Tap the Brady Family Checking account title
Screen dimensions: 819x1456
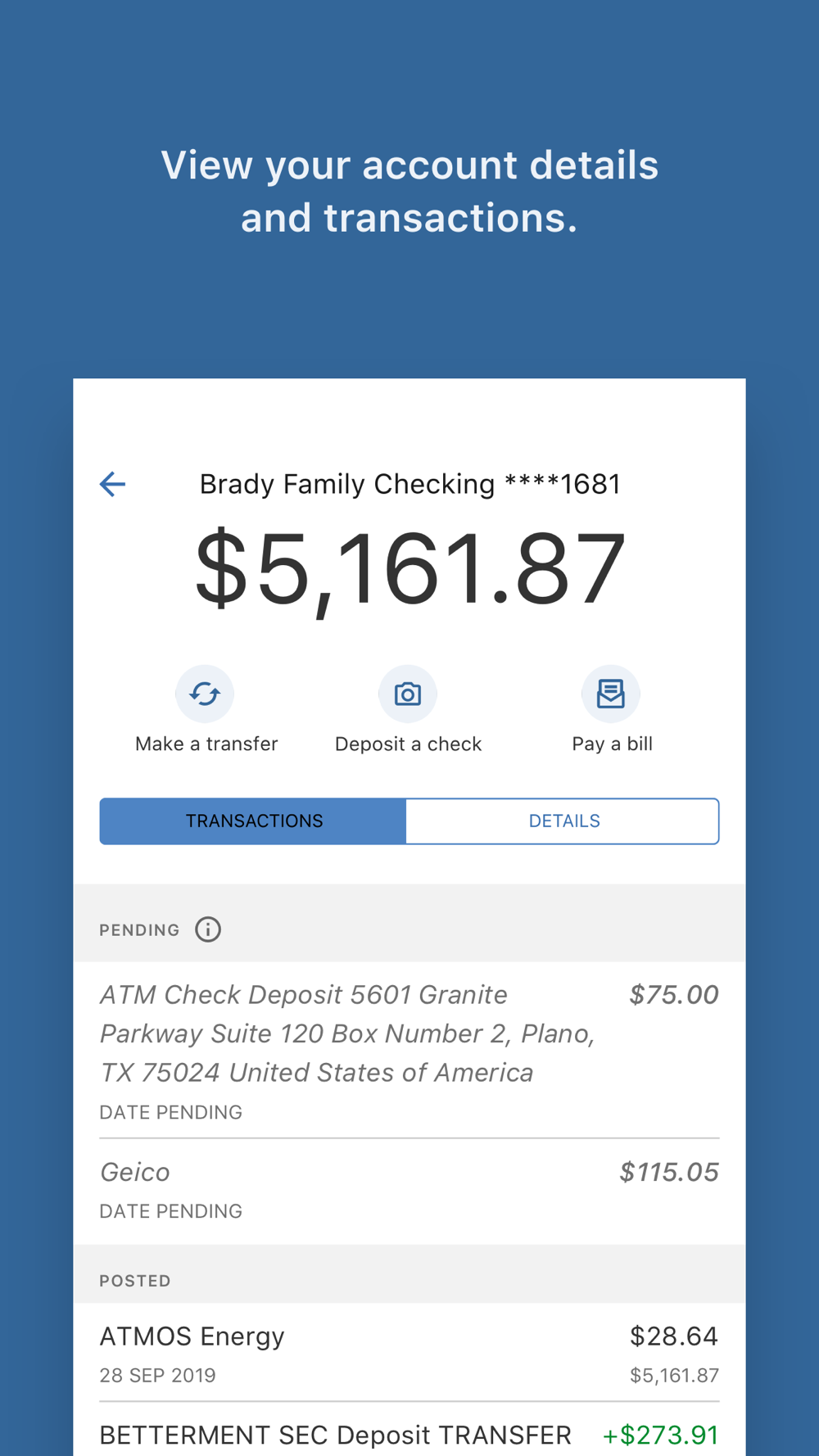coord(410,484)
